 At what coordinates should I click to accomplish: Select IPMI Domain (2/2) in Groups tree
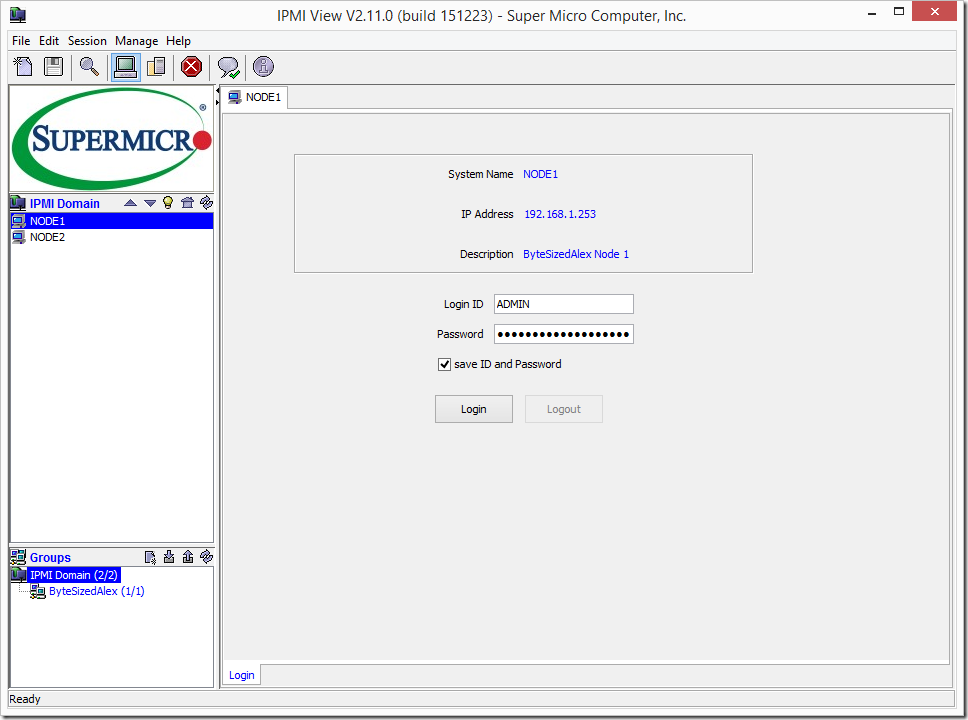click(73, 576)
